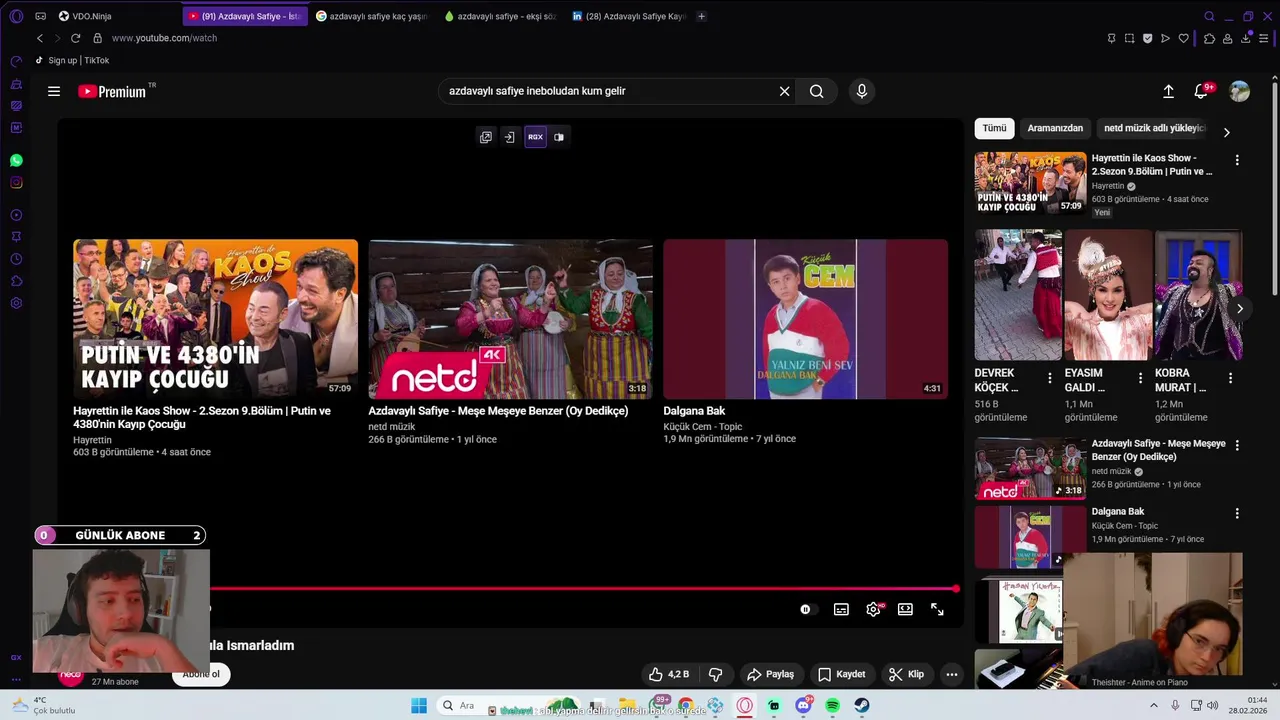1280x720 pixels.
Task: Show next Shorts with right arrow
Action: (1239, 309)
